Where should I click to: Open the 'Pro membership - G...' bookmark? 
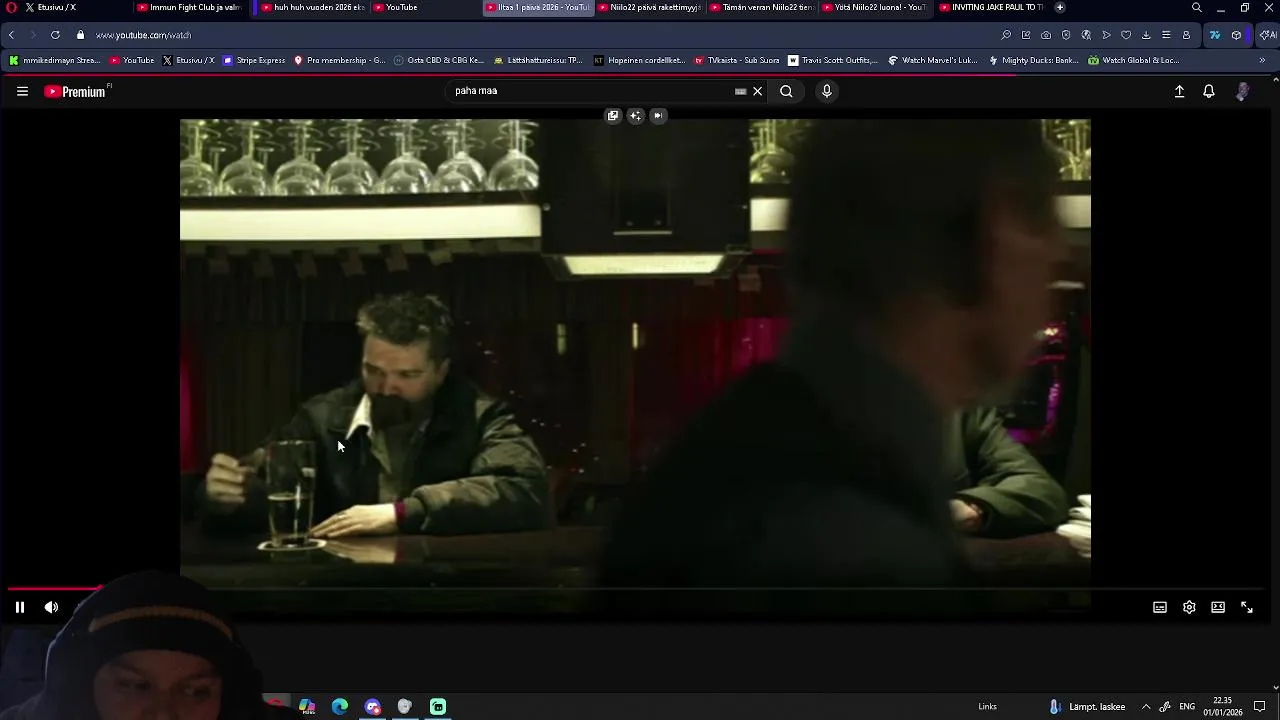click(x=339, y=60)
